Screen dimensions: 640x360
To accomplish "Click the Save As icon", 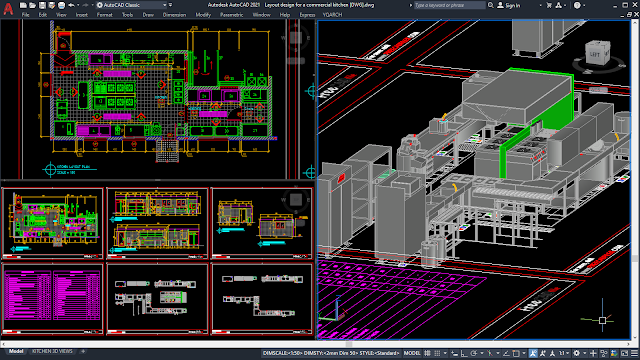I will [x=51, y=5].
